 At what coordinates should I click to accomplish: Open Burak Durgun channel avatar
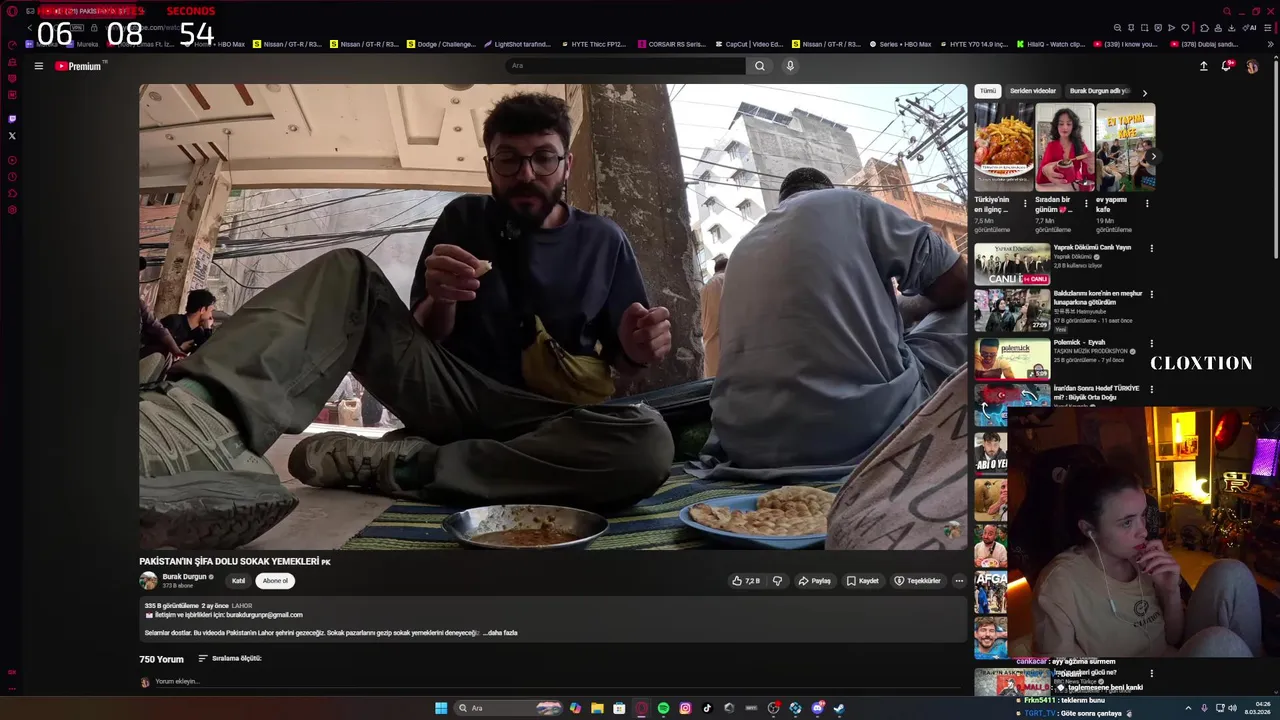(x=148, y=581)
